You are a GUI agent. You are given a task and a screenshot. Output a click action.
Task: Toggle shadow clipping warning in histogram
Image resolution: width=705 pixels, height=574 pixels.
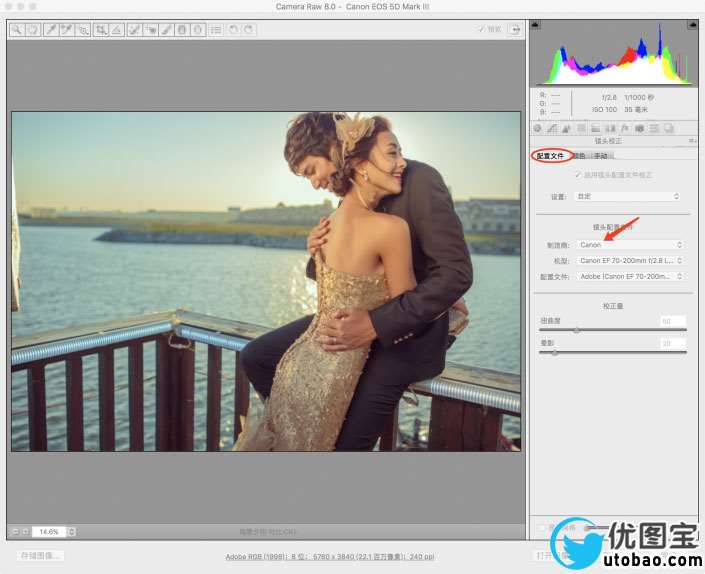[x=535, y=25]
